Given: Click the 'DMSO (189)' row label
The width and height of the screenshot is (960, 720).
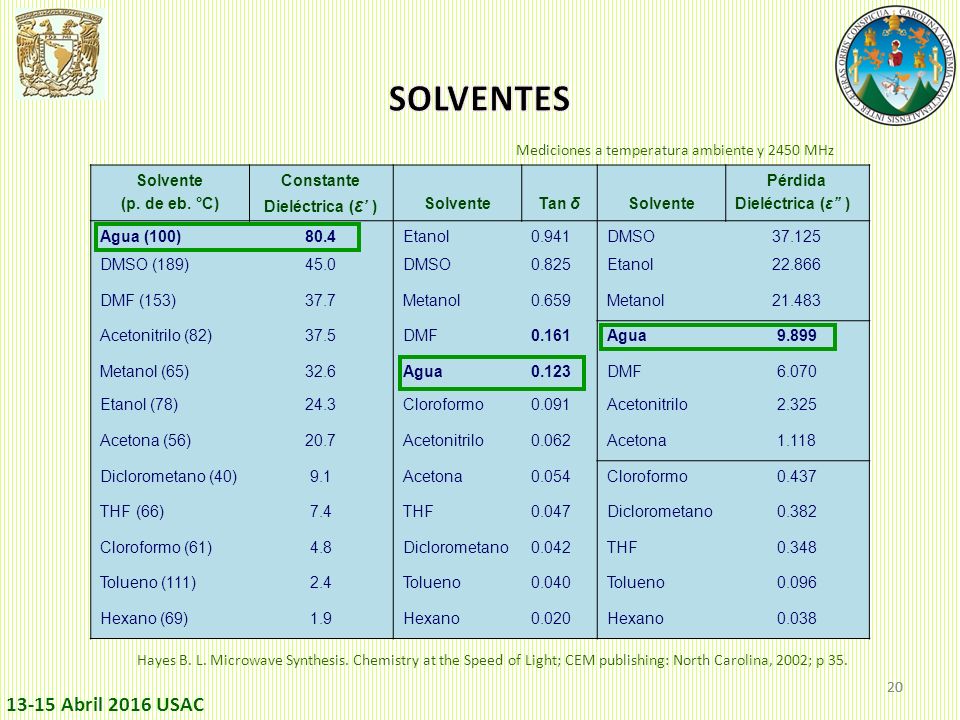Looking at the screenshot, I should [144, 264].
